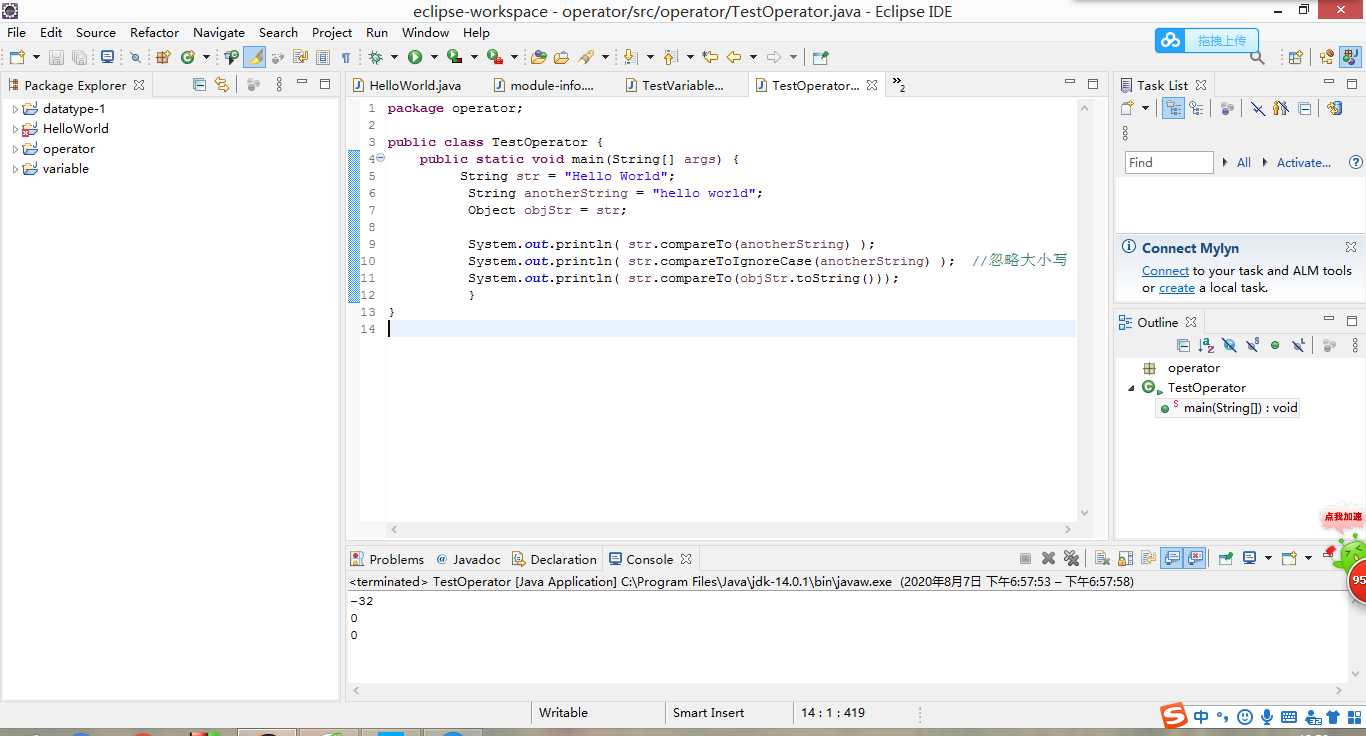Click the New Java Package icon
Image resolution: width=1366 pixels, height=736 pixels.
pyautogui.click(x=162, y=57)
